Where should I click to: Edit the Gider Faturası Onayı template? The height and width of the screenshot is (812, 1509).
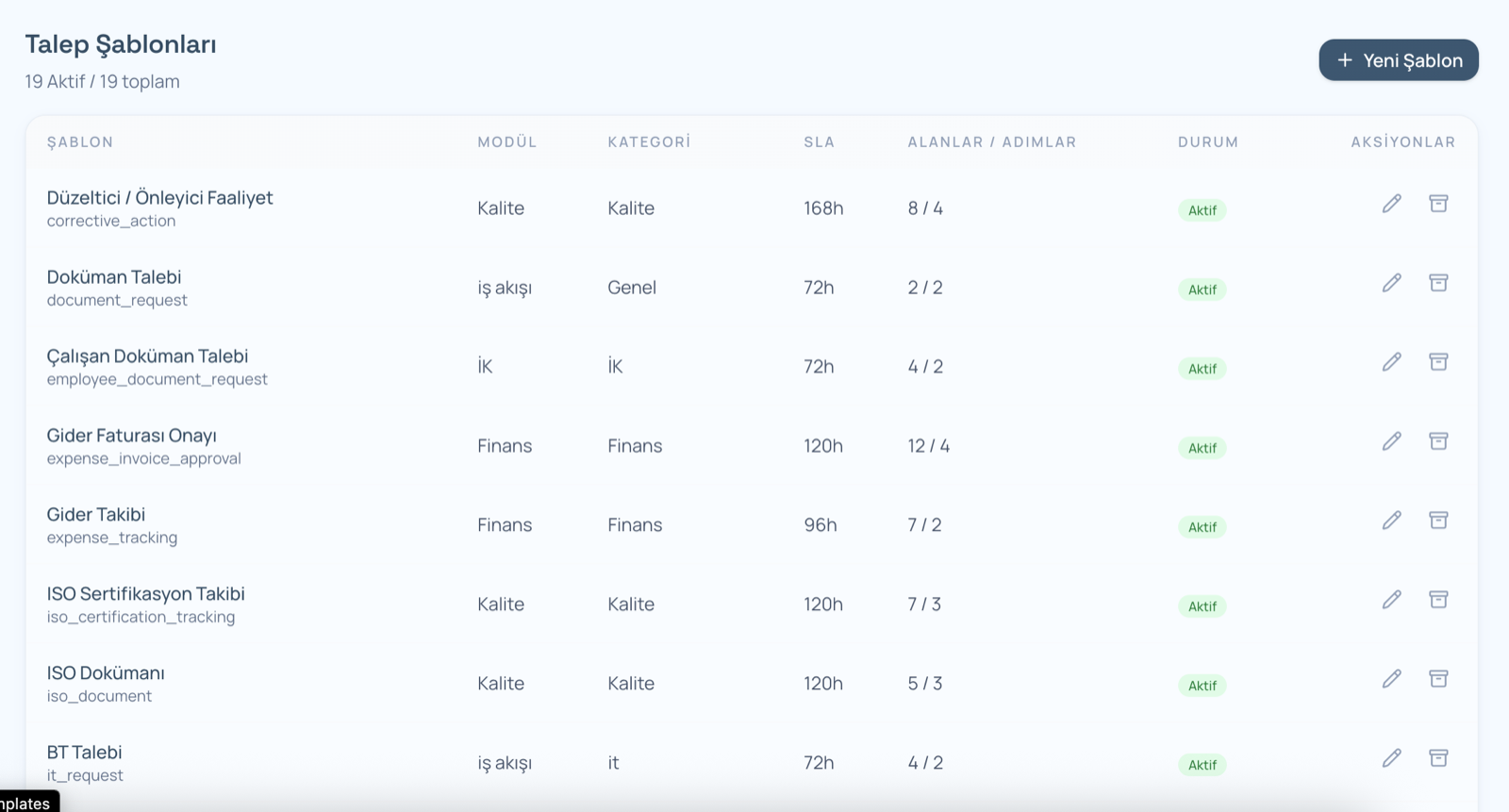point(1392,440)
